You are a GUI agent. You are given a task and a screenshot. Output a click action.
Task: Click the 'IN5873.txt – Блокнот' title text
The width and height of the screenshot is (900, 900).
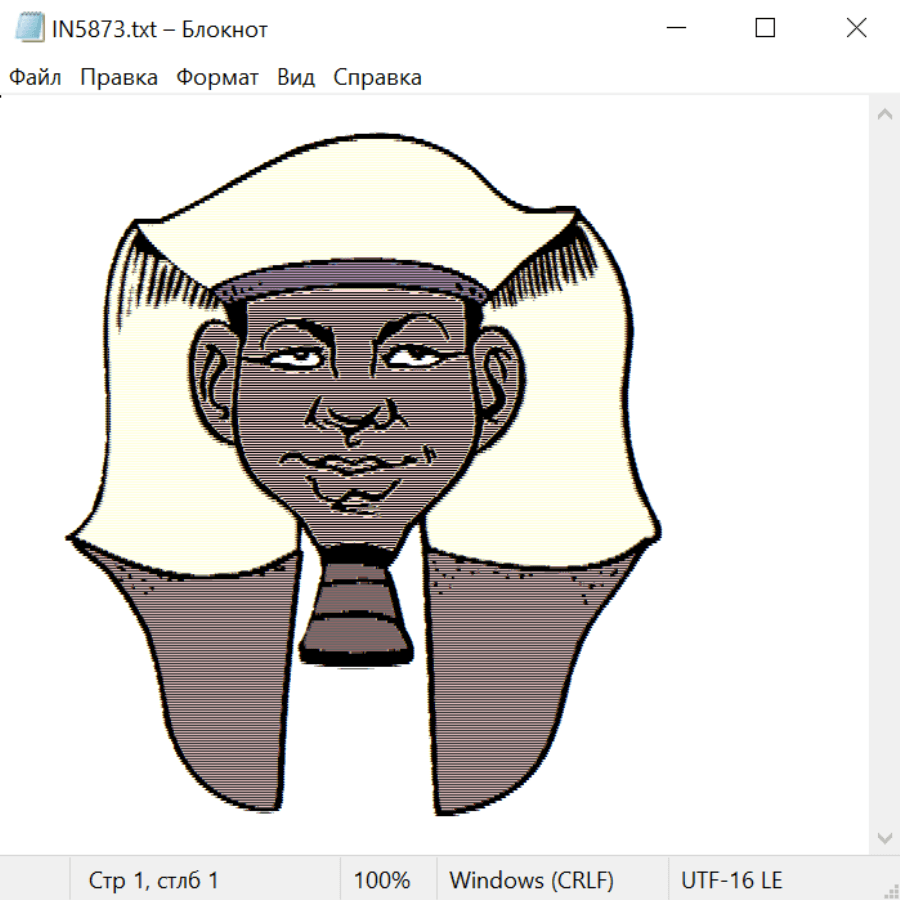[160, 29]
